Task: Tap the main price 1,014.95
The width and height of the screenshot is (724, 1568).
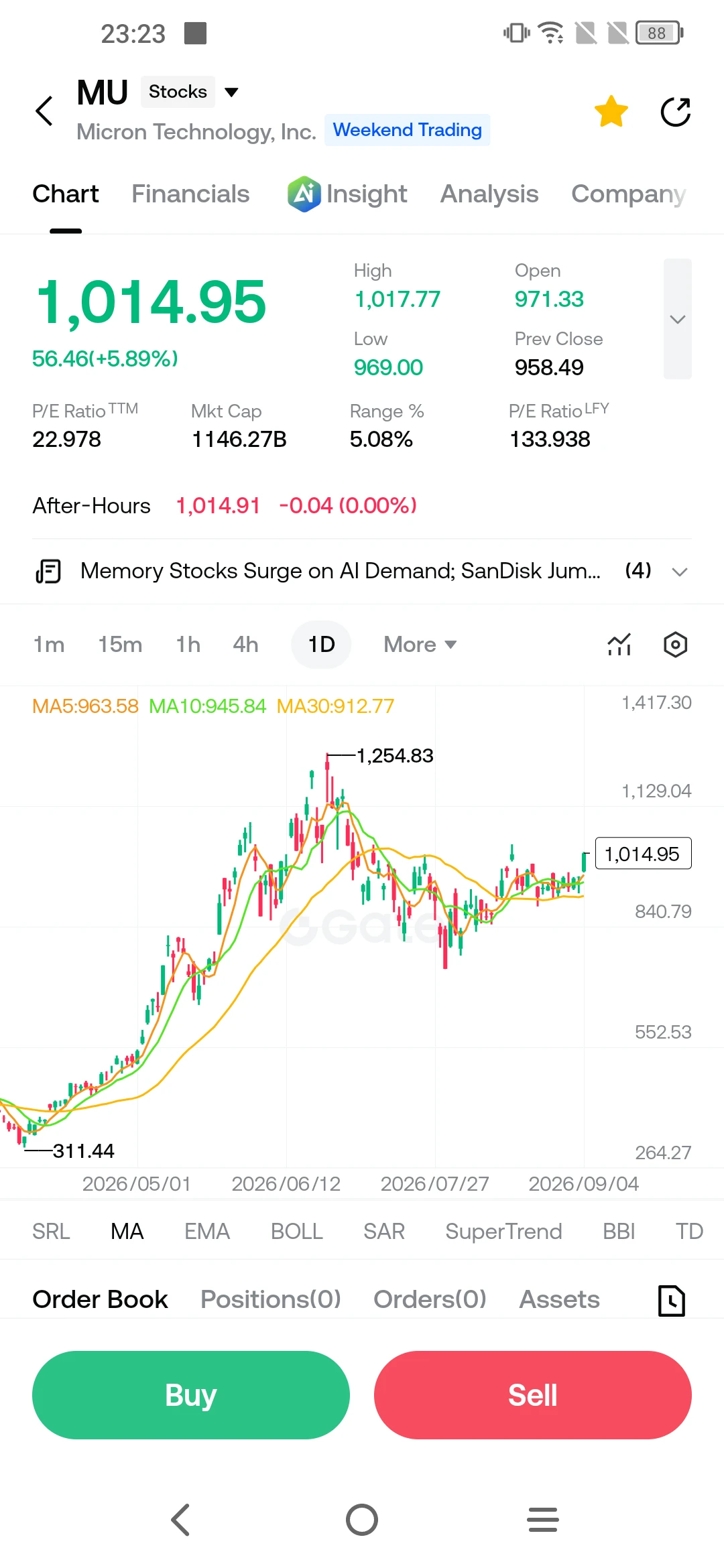Action: click(x=151, y=303)
